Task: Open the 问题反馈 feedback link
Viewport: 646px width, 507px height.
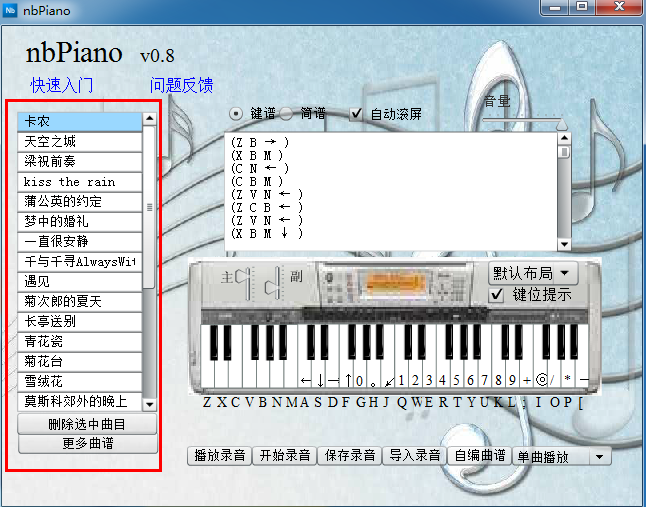Action: (181, 85)
